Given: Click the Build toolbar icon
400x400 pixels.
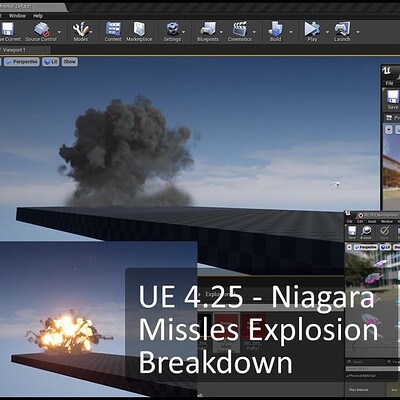Looking at the screenshot, I should (x=275, y=29).
